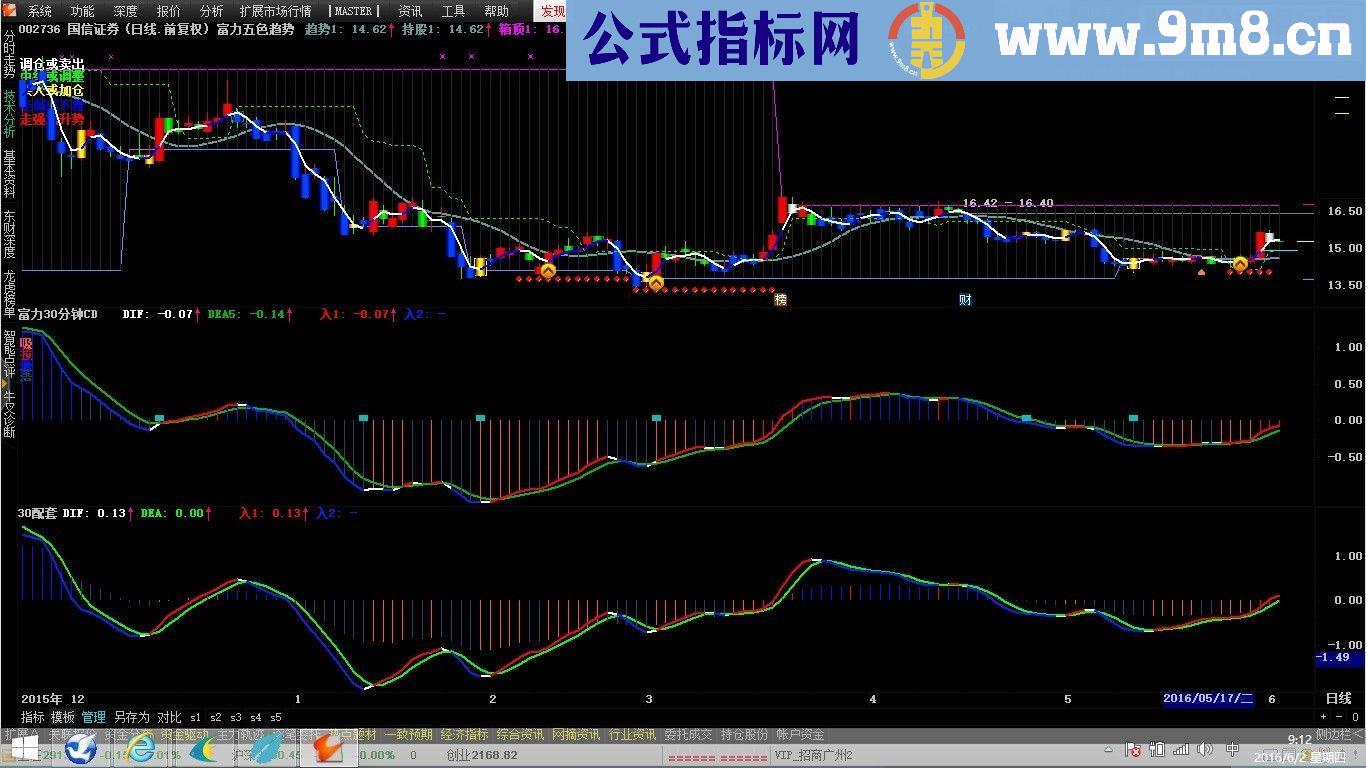
Task: Open the red mail notification icon in system tray
Action: [x=1133, y=750]
